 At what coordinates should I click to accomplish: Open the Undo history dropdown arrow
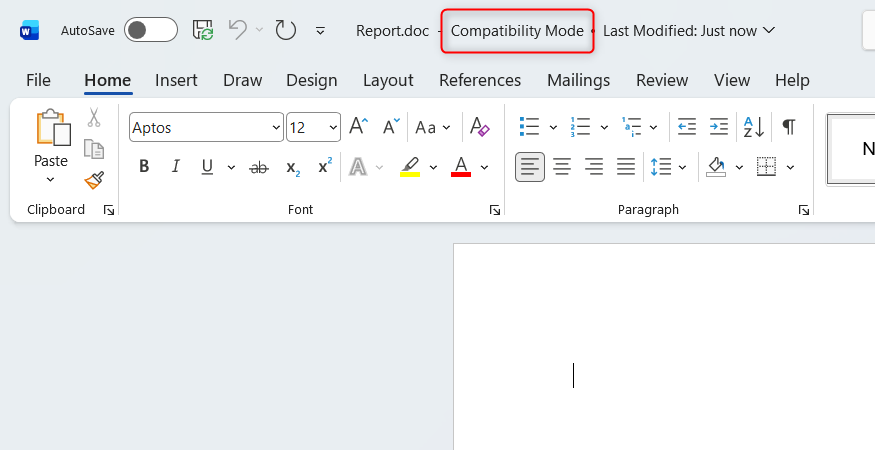coord(259,30)
